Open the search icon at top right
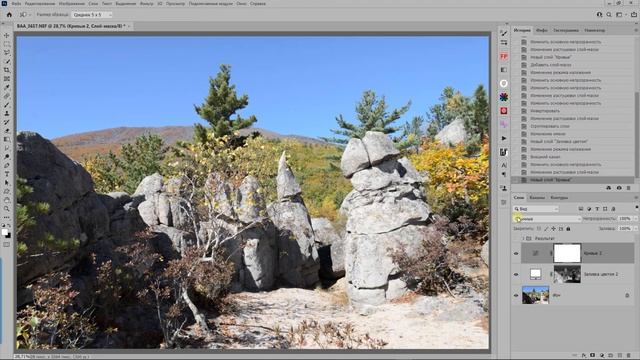640x360 pixels. coord(609,15)
